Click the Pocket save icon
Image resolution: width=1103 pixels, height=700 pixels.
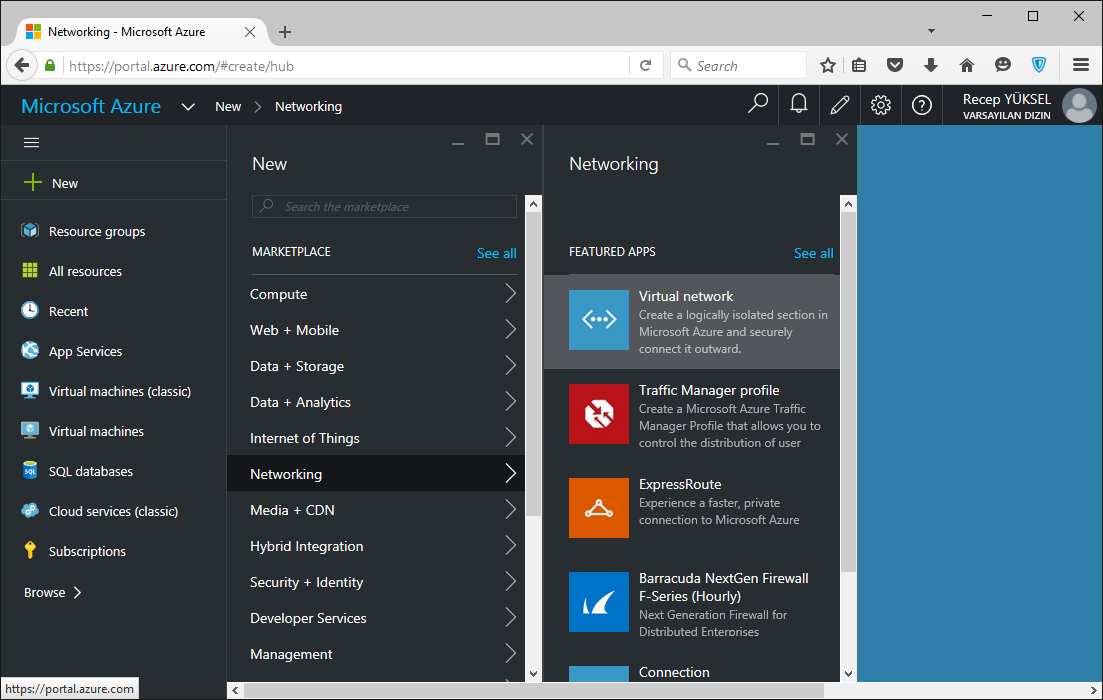(x=895, y=65)
